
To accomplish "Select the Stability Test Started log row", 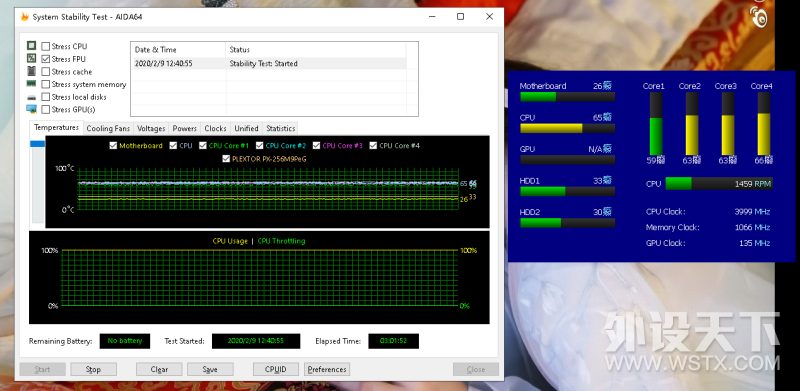I will point(269,64).
